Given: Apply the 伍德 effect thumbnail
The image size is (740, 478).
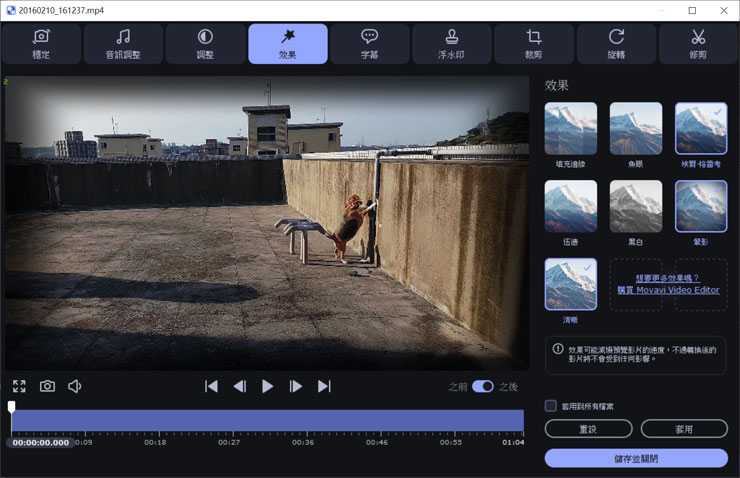Looking at the screenshot, I should tap(571, 206).
